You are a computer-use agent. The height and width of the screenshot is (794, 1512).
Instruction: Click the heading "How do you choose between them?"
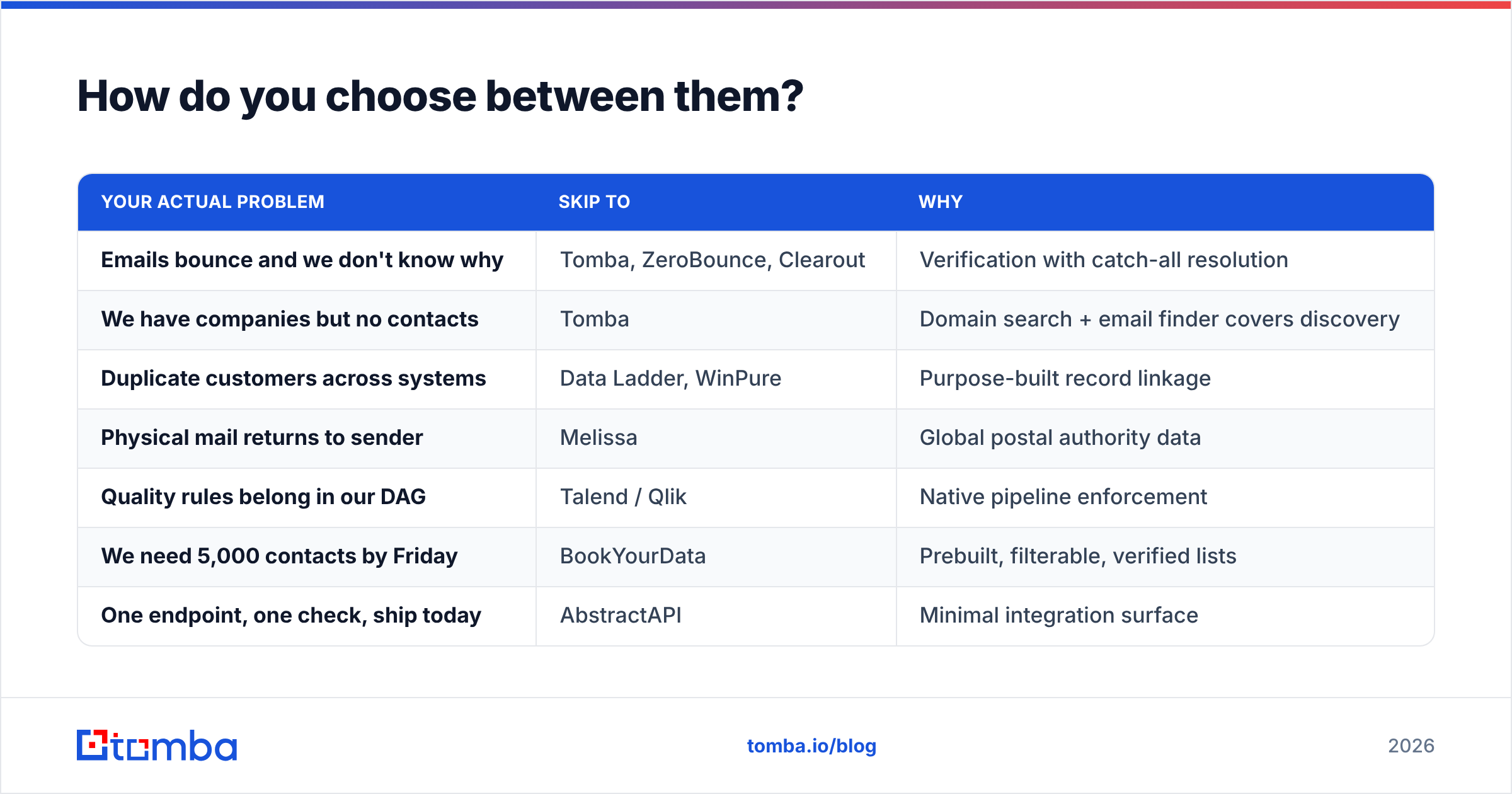coord(440,96)
